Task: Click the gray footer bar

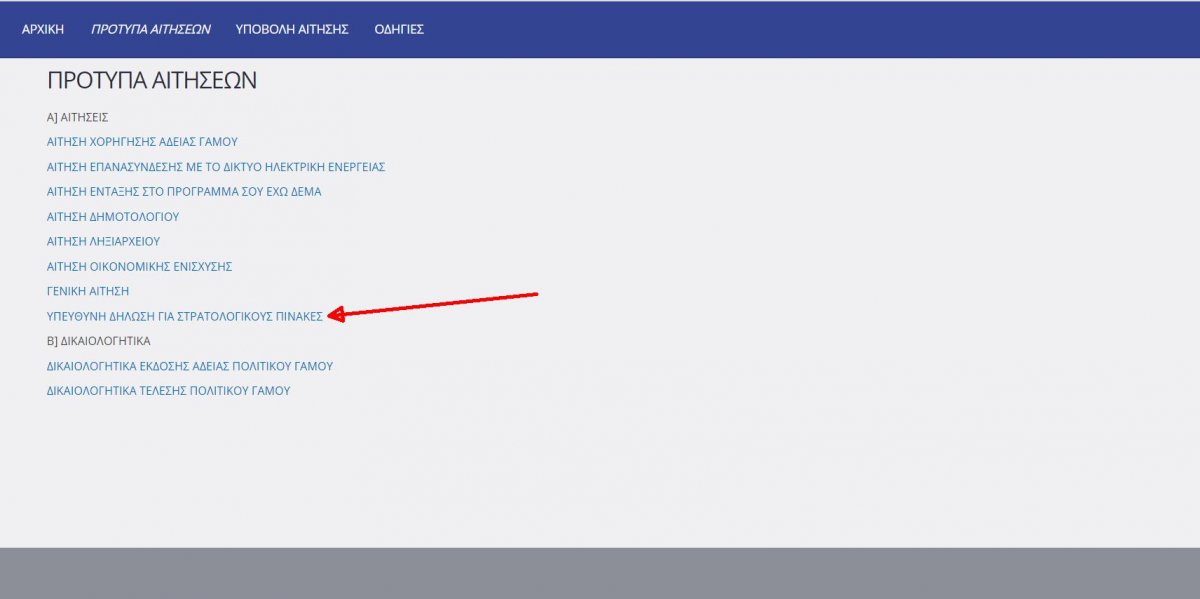Action: coord(600,573)
